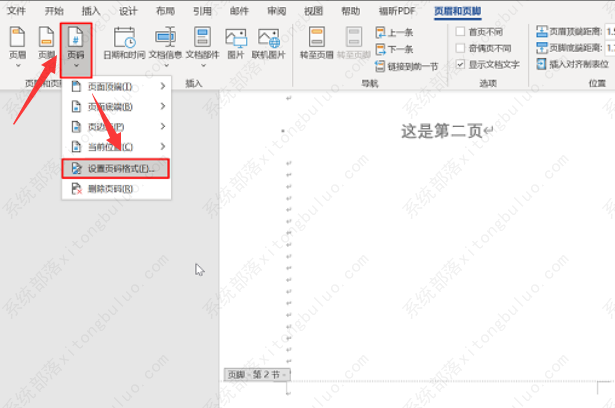The width and height of the screenshot is (615, 408).
Task: Switch to the 引用 tab
Action: tap(202, 11)
